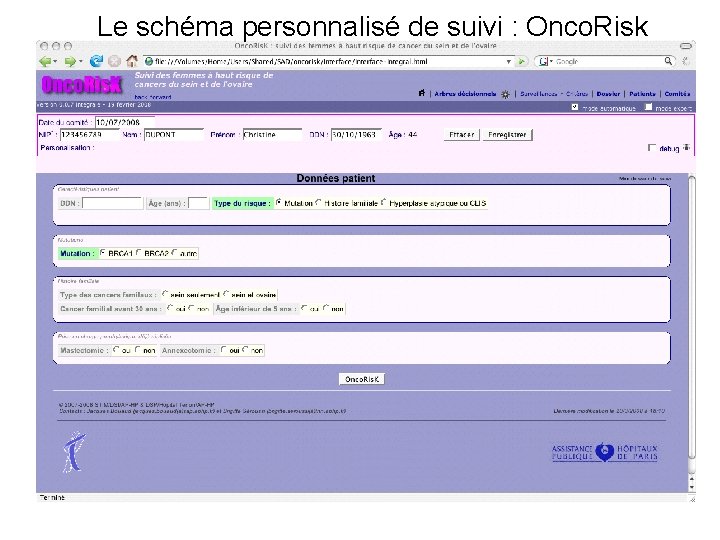Open the Google search engine selector
This screenshot has height=540, width=720.
545,61
